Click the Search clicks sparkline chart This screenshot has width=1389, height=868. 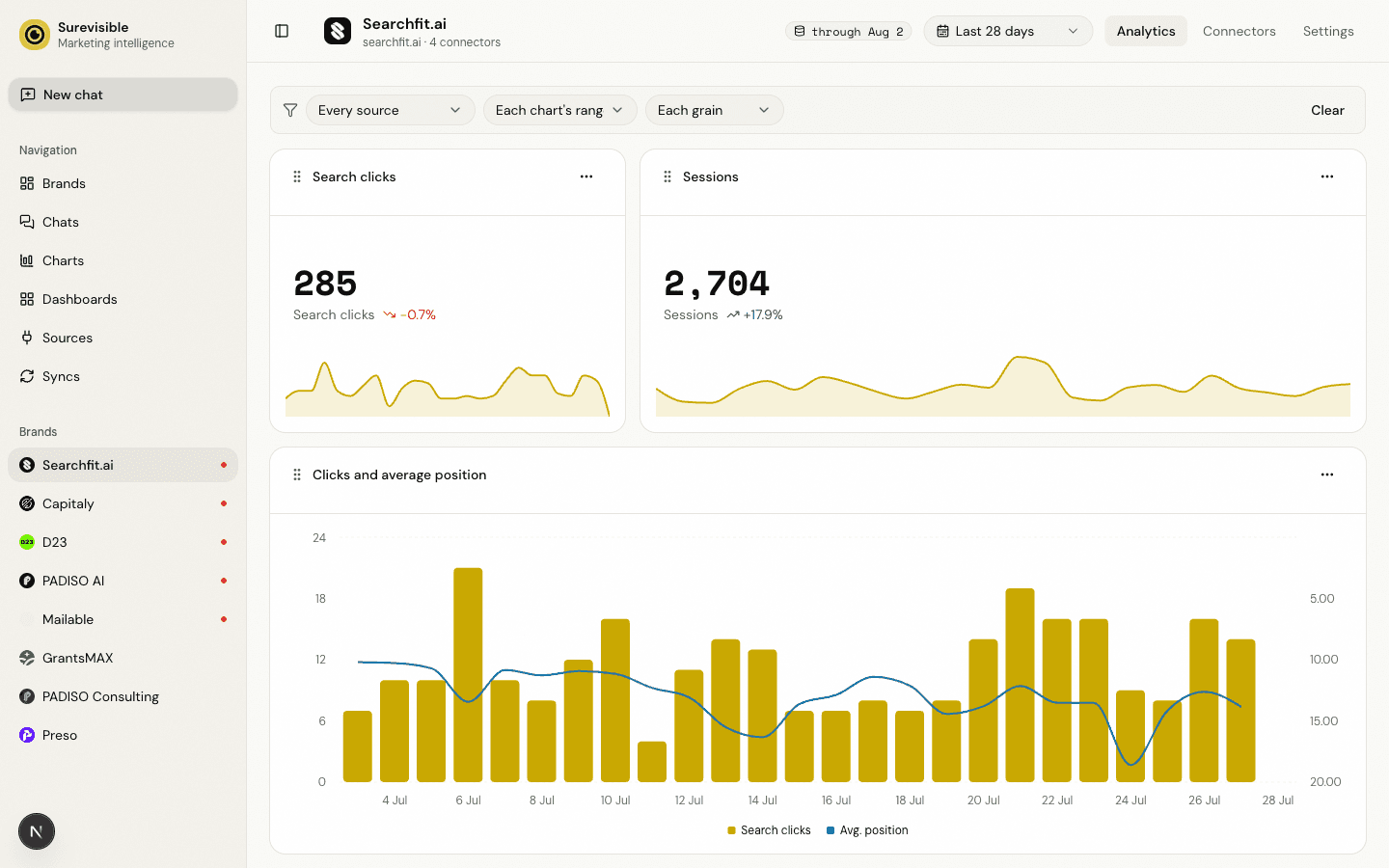click(x=448, y=389)
